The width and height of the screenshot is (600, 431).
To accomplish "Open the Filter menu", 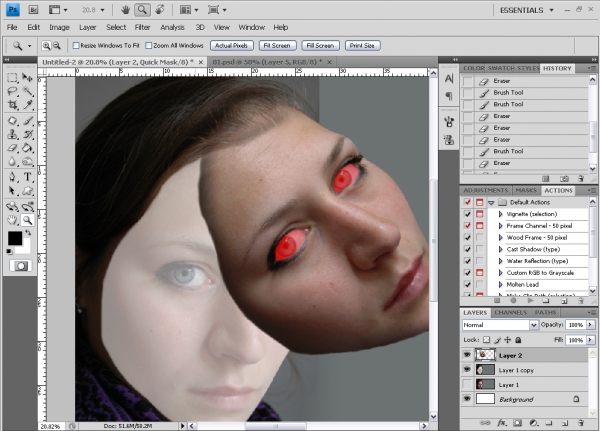I will coord(142,27).
